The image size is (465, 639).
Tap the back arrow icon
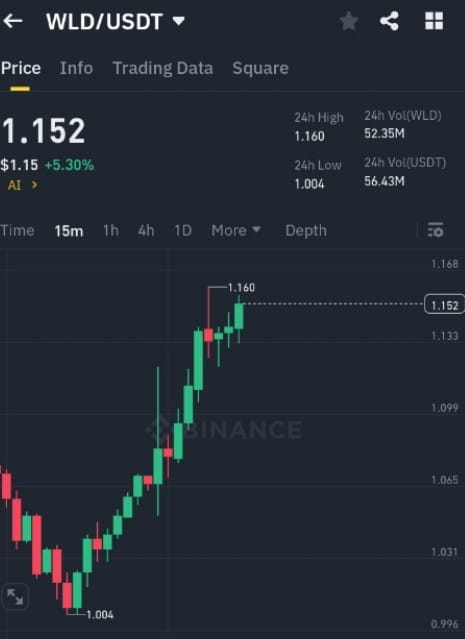pos(12,21)
